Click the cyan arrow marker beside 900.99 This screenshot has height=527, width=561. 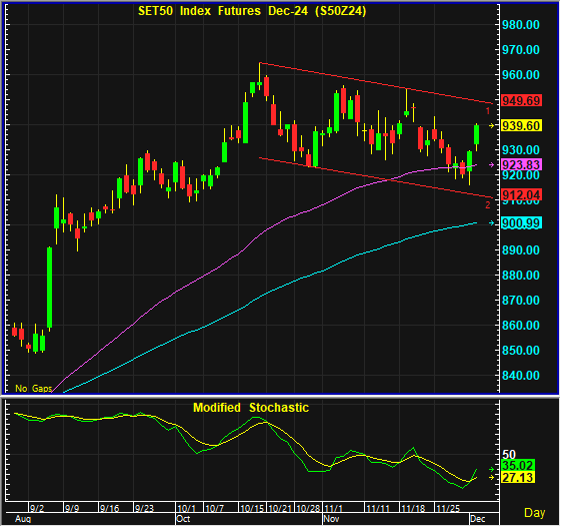[x=492, y=223]
